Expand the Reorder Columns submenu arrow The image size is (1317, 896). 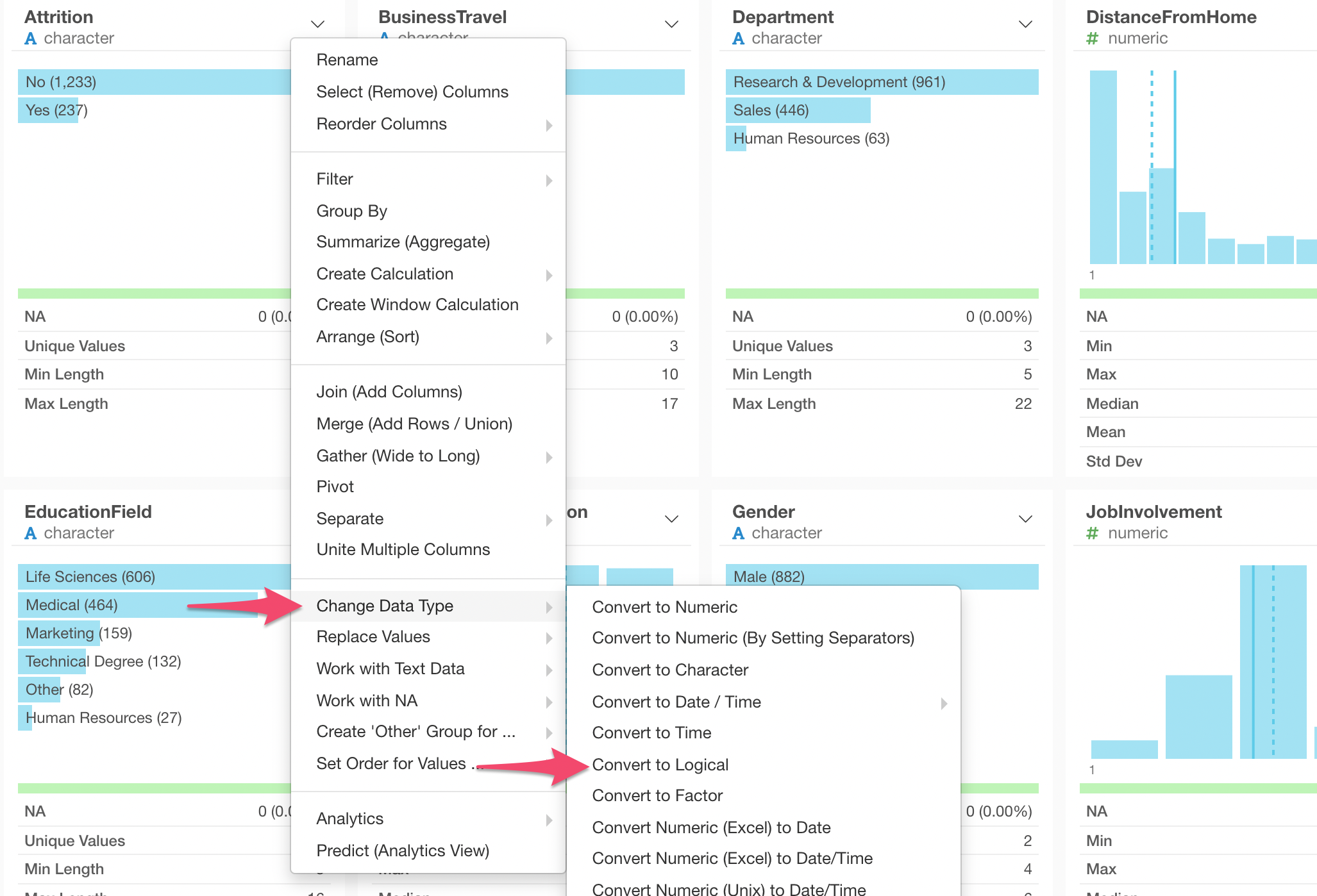(x=549, y=125)
